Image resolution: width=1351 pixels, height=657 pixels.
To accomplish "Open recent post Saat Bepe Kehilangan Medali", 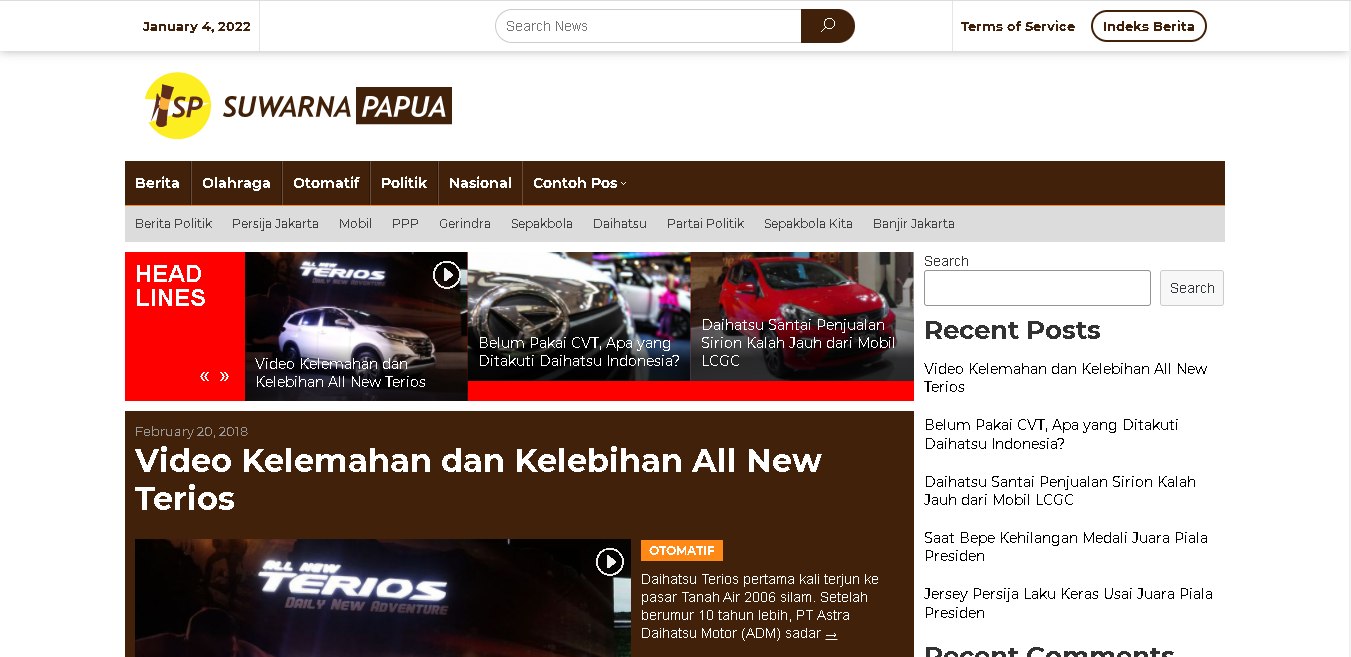I will tap(1066, 547).
